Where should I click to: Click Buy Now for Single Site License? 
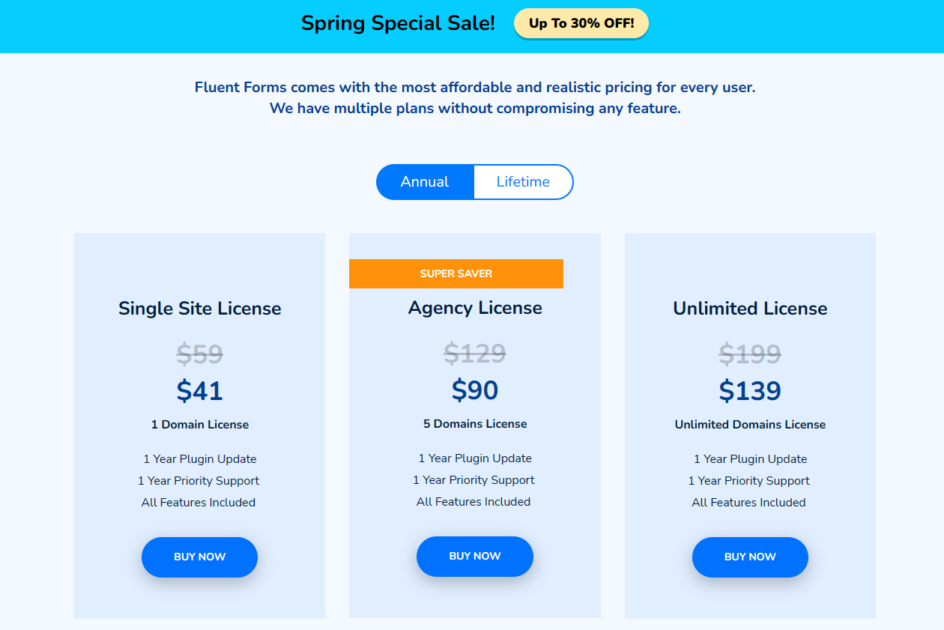click(x=200, y=557)
